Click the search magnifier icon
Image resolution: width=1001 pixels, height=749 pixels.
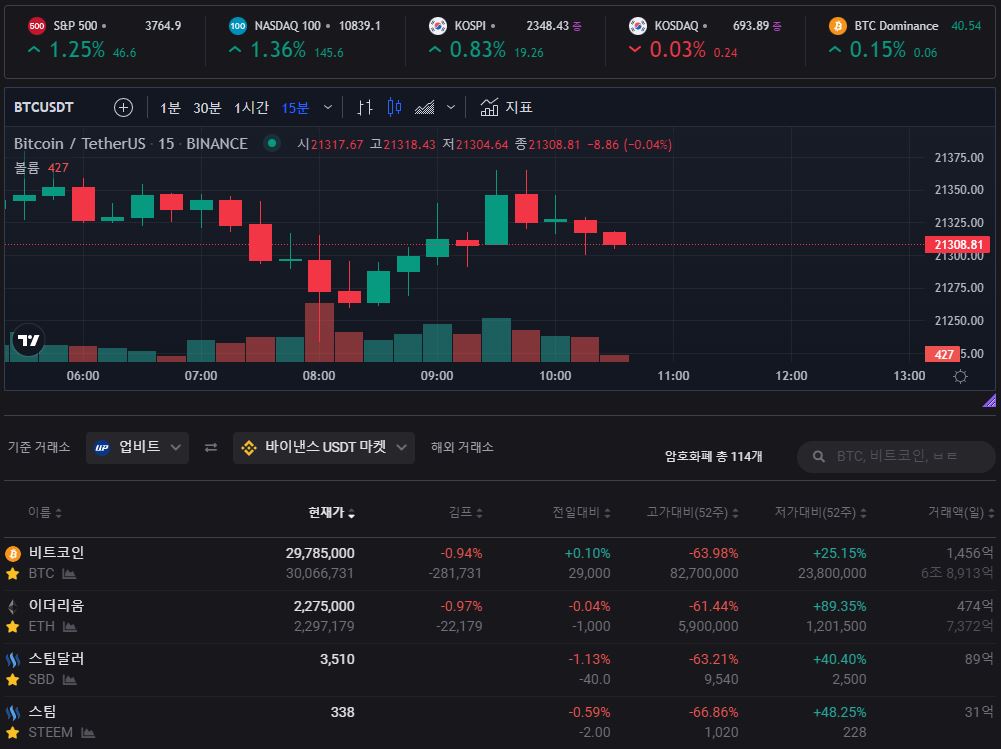(818, 456)
